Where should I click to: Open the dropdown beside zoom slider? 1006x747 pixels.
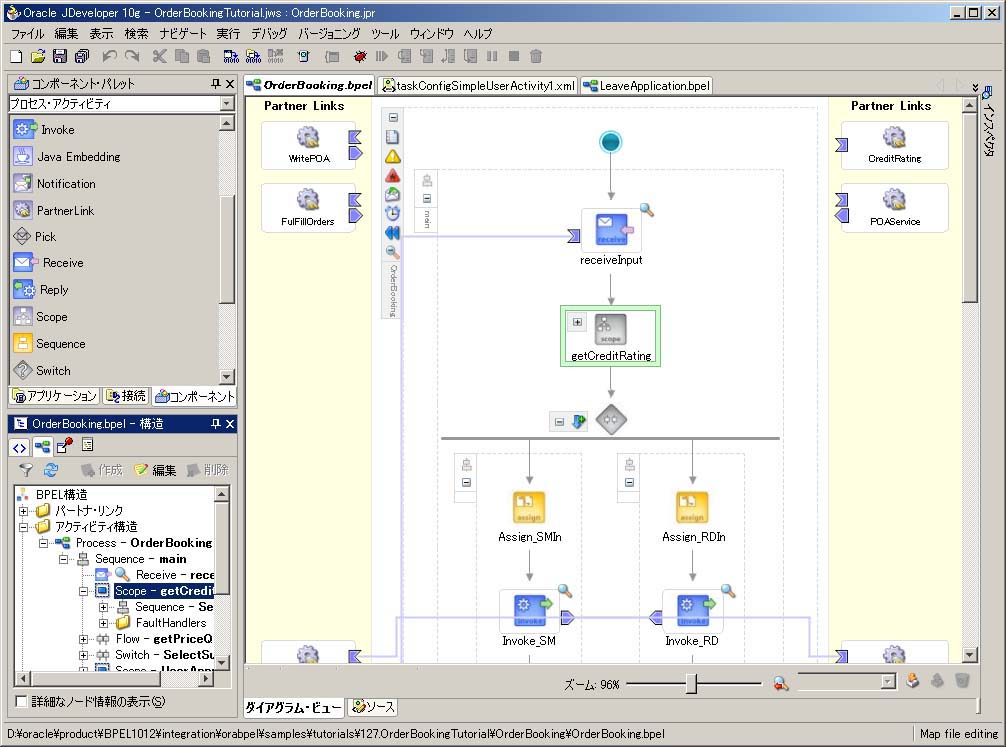pos(888,682)
